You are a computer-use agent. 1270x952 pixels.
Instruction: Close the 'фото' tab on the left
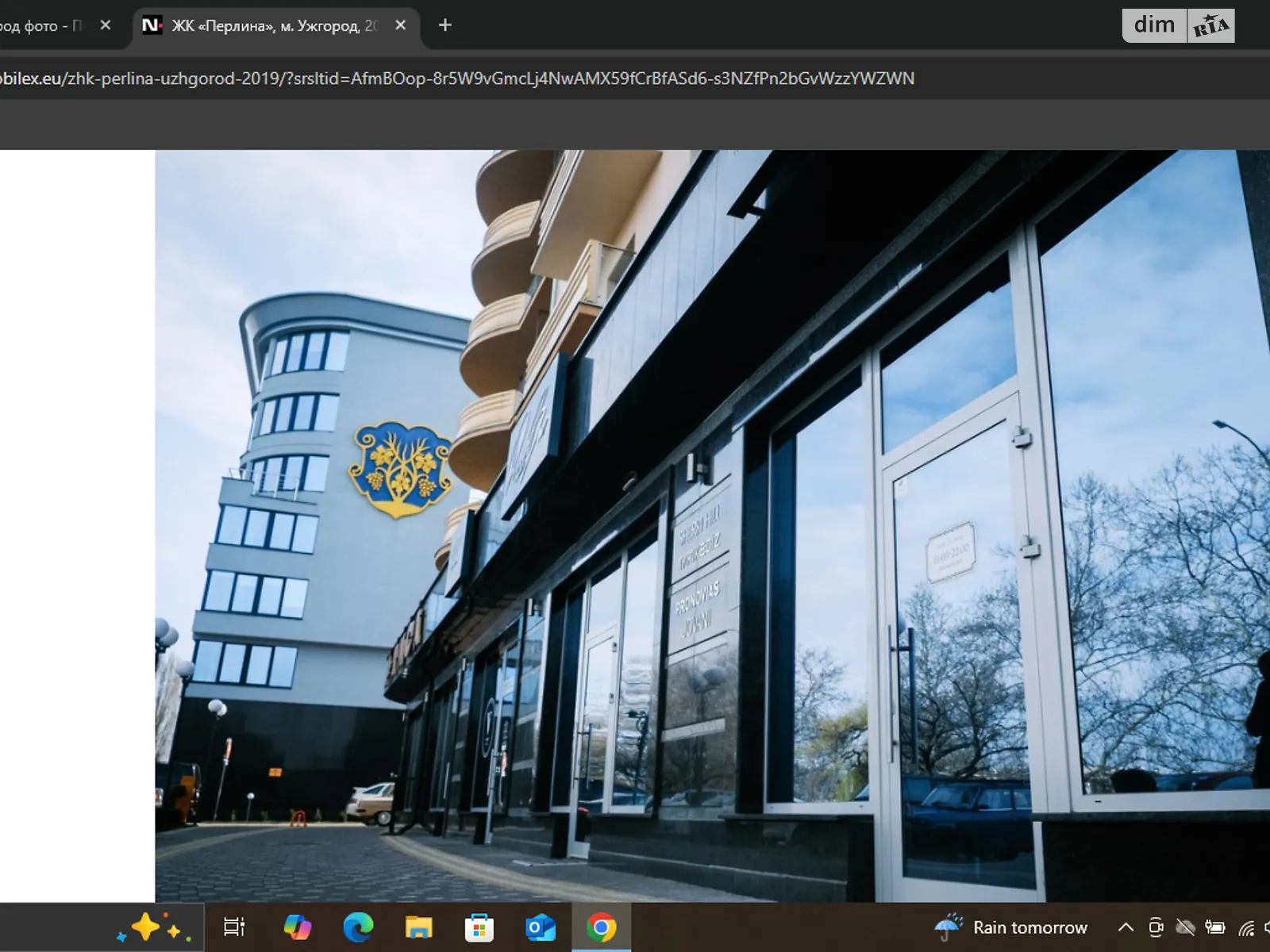106,25
